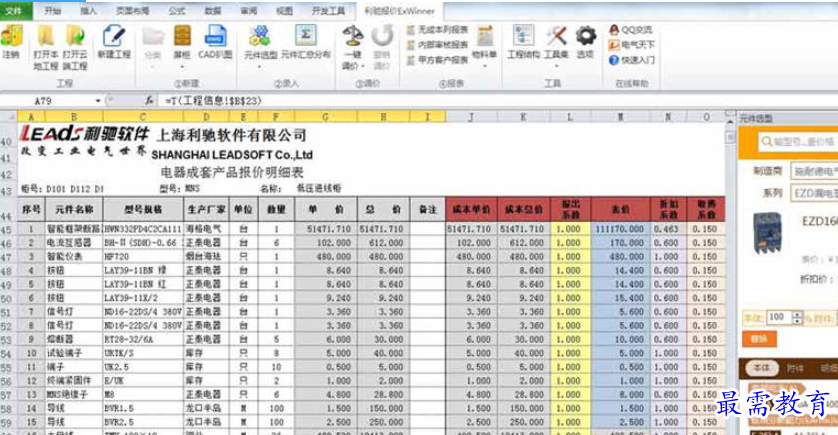Click the orange 替换 button

(x=759, y=339)
